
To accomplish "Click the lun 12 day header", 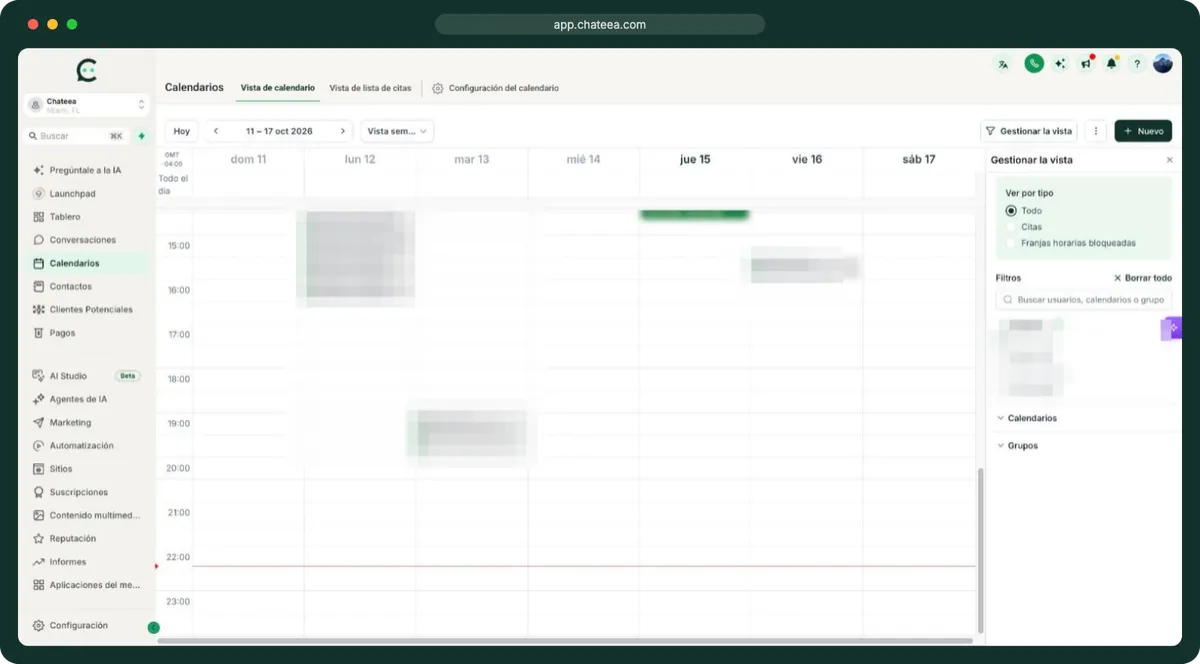I will 360,159.
